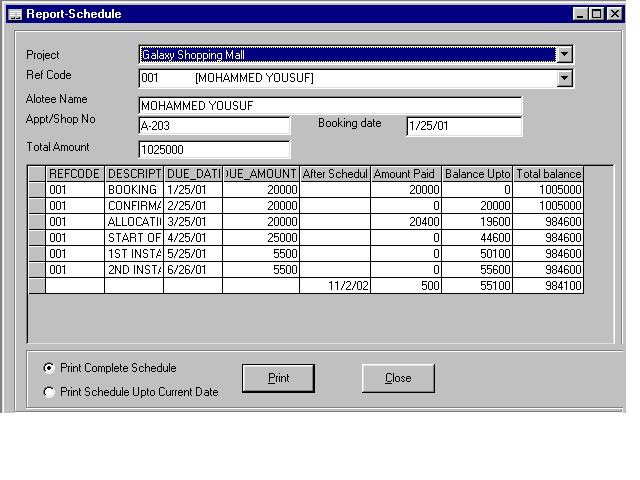640x480 pixels.
Task: Click the Report-Schedule window title bar icon
Action: [14, 14]
